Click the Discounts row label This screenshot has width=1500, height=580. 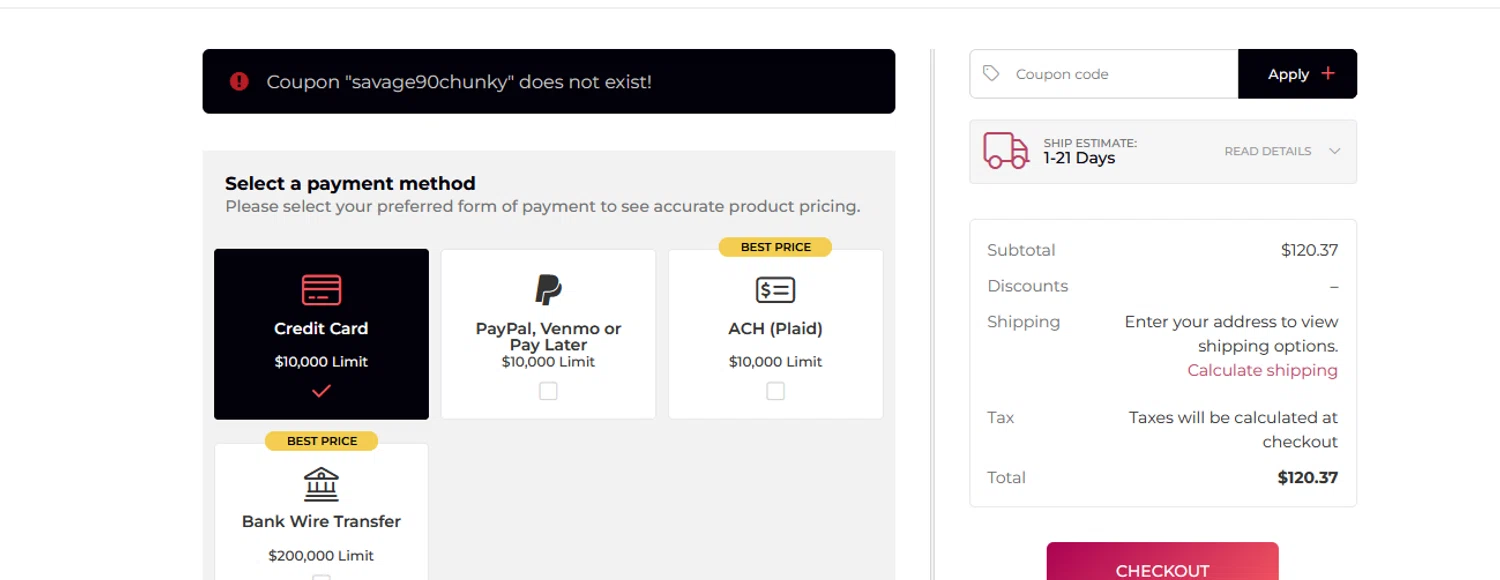(1027, 286)
